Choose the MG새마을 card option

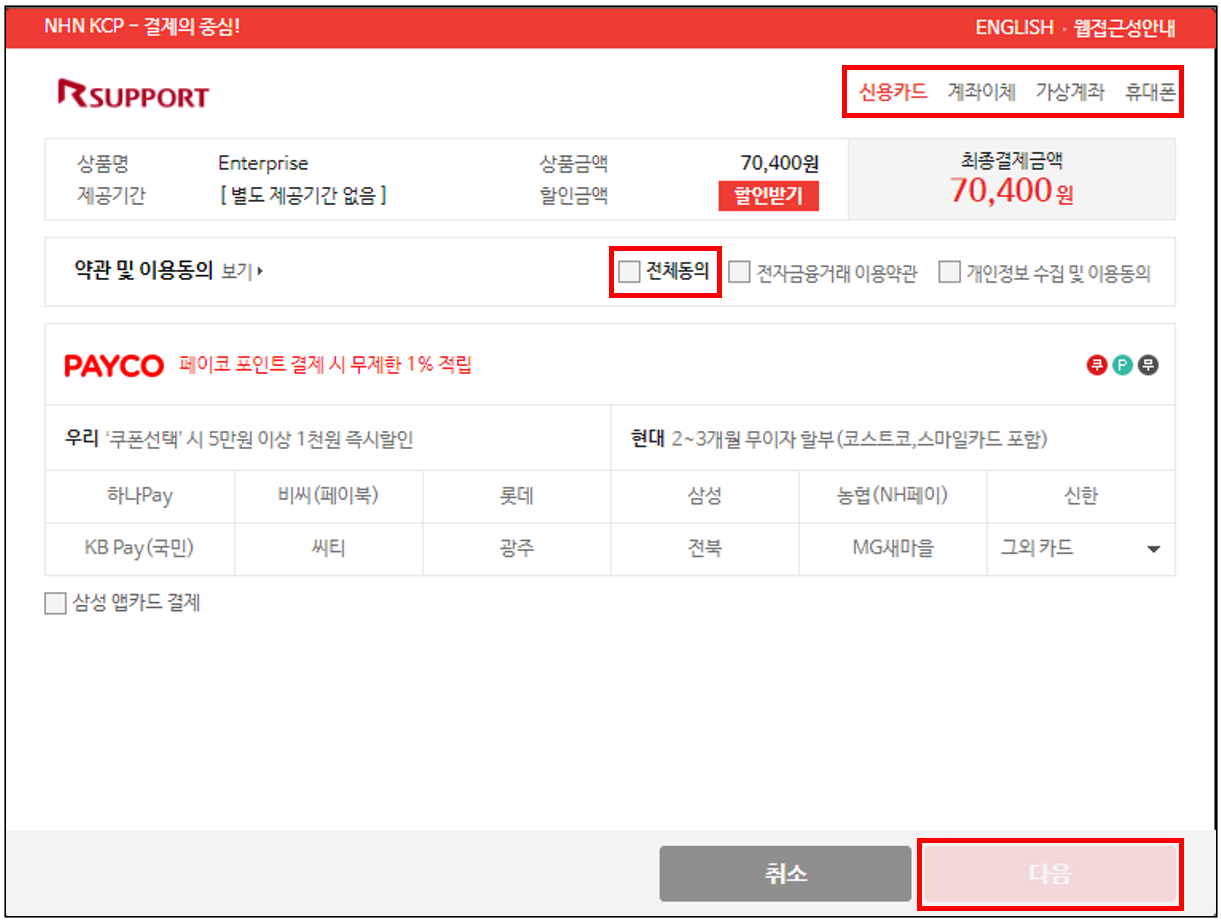893,549
